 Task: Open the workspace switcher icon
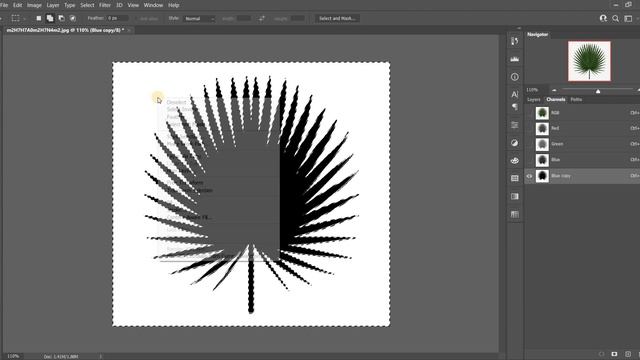coord(628,18)
